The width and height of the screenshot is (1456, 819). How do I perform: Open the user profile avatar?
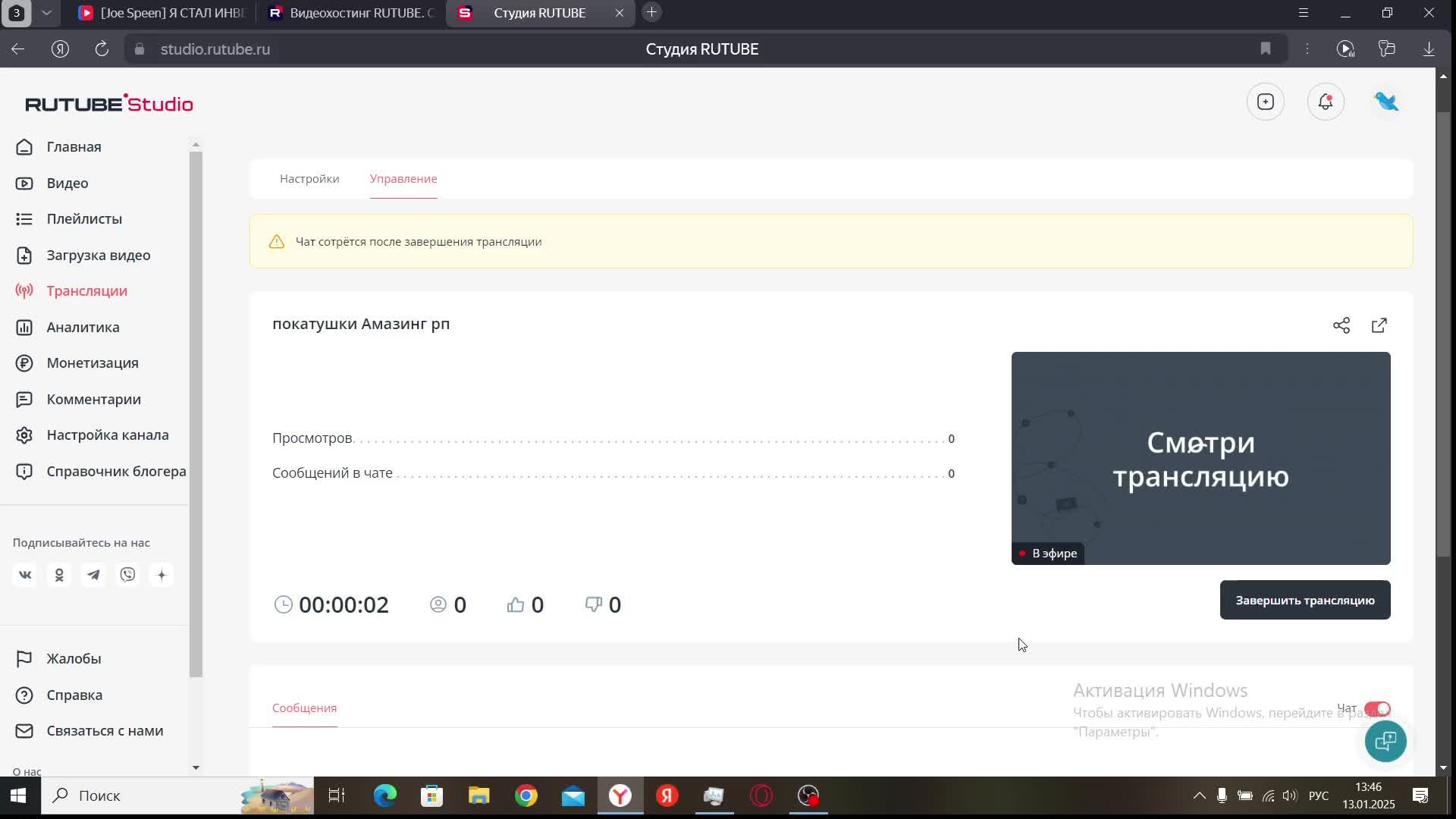pos(1385,102)
